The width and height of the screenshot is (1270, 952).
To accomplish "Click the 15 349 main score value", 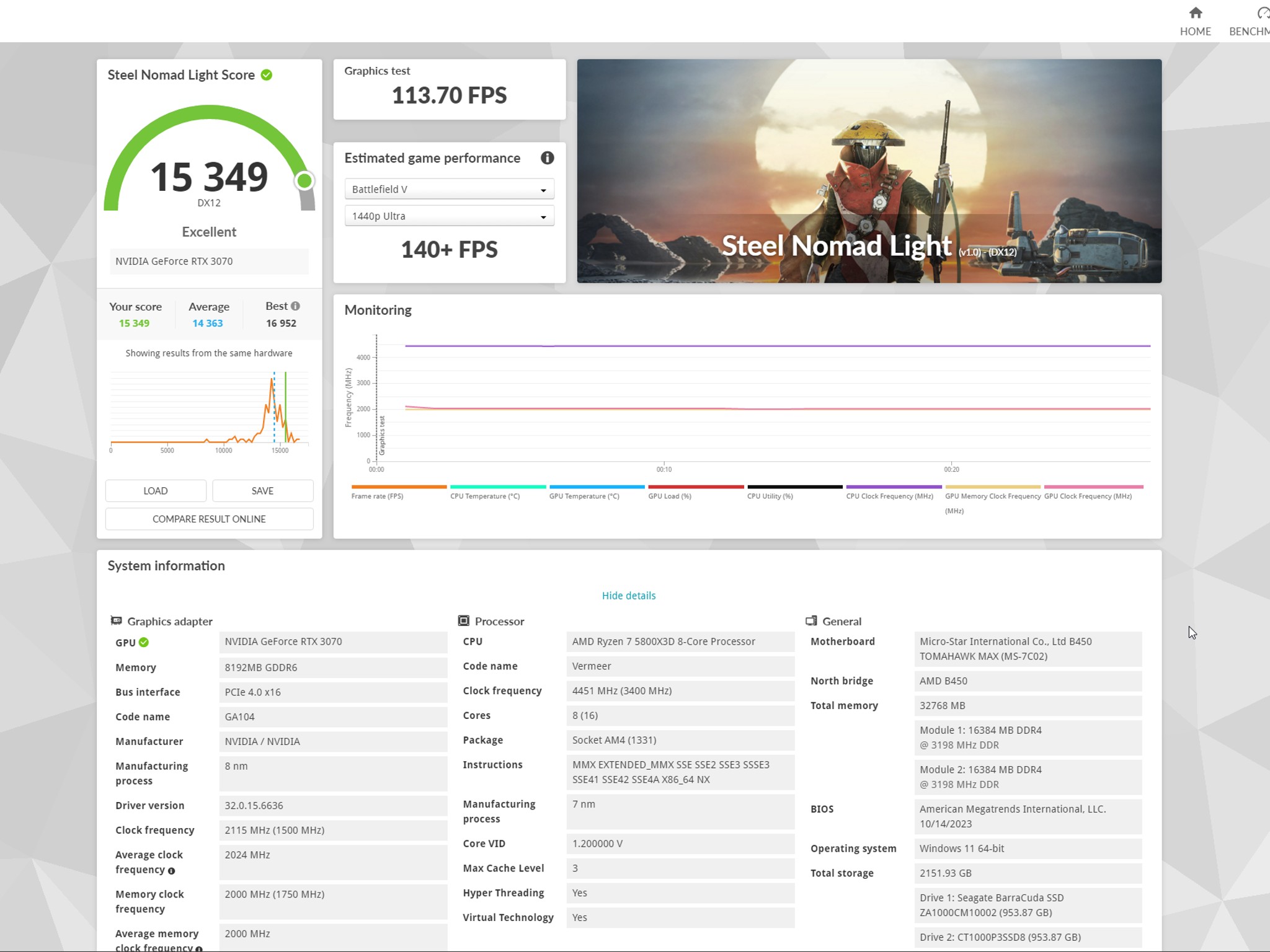I will click(x=209, y=177).
